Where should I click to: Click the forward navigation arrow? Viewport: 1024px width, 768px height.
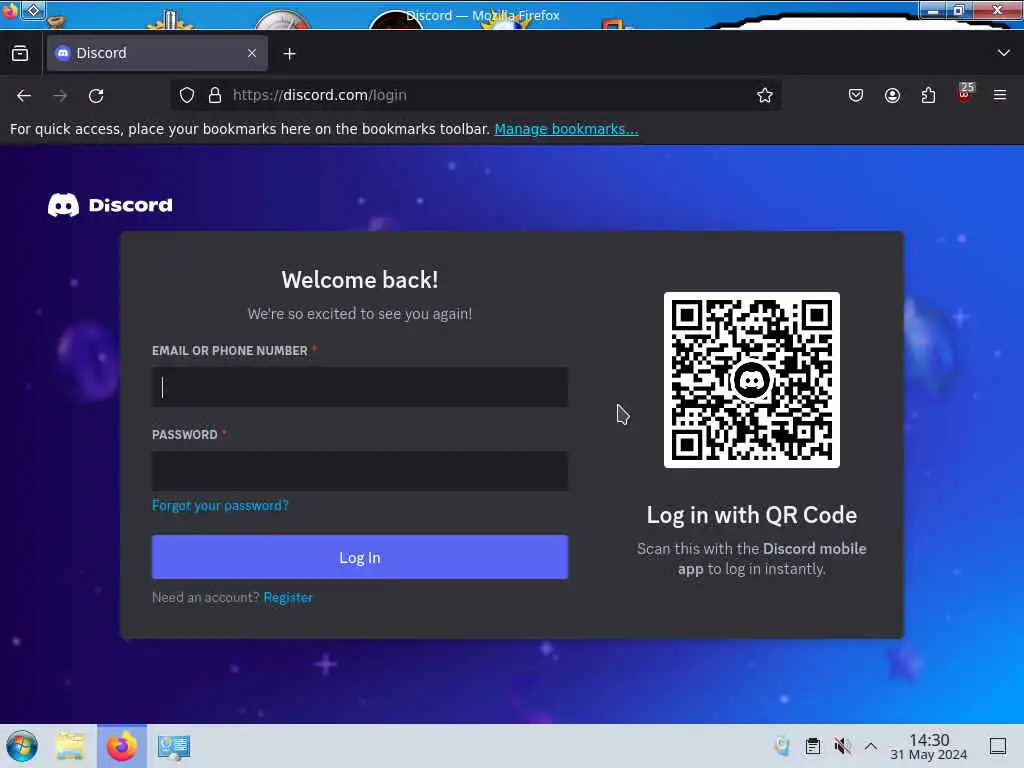point(60,96)
